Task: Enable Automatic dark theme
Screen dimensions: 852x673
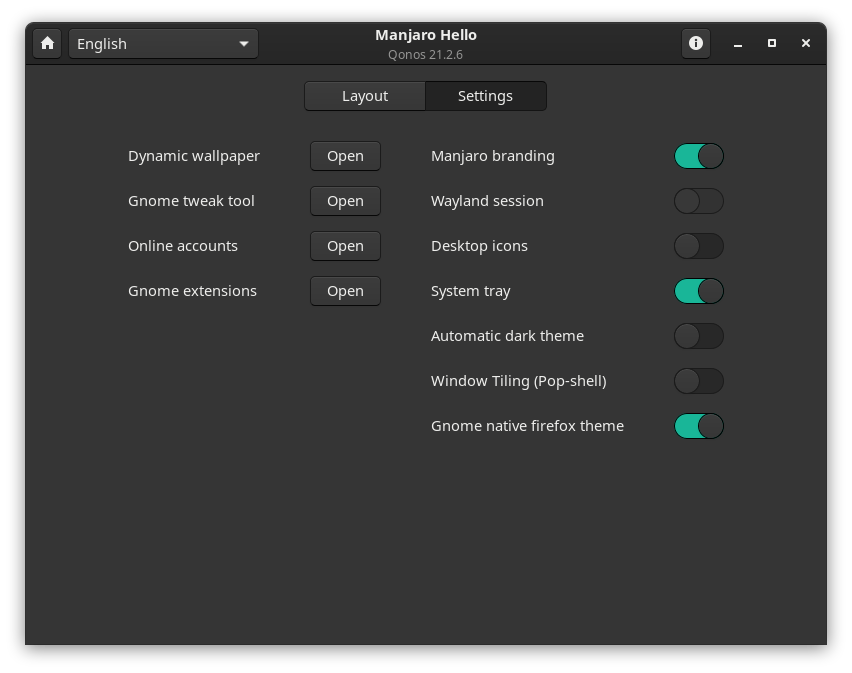Action: [x=698, y=336]
